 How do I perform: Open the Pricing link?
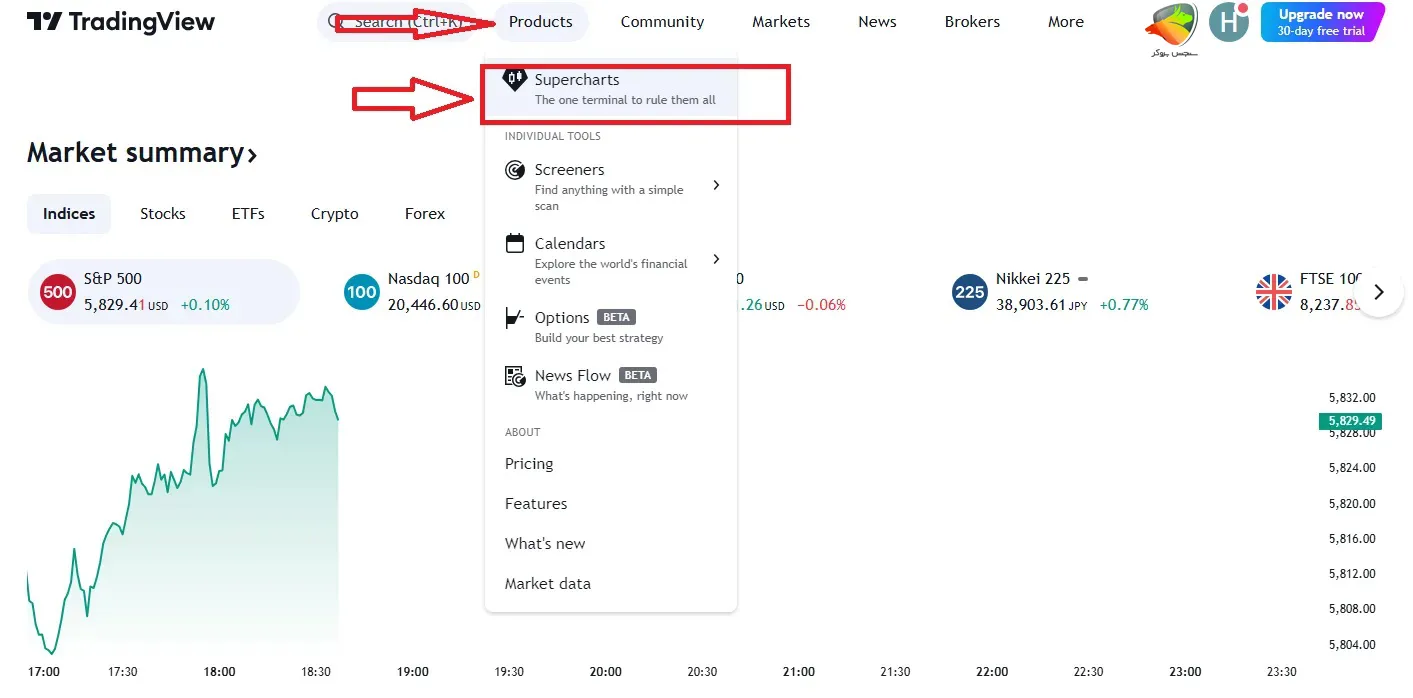click(529, 464)
